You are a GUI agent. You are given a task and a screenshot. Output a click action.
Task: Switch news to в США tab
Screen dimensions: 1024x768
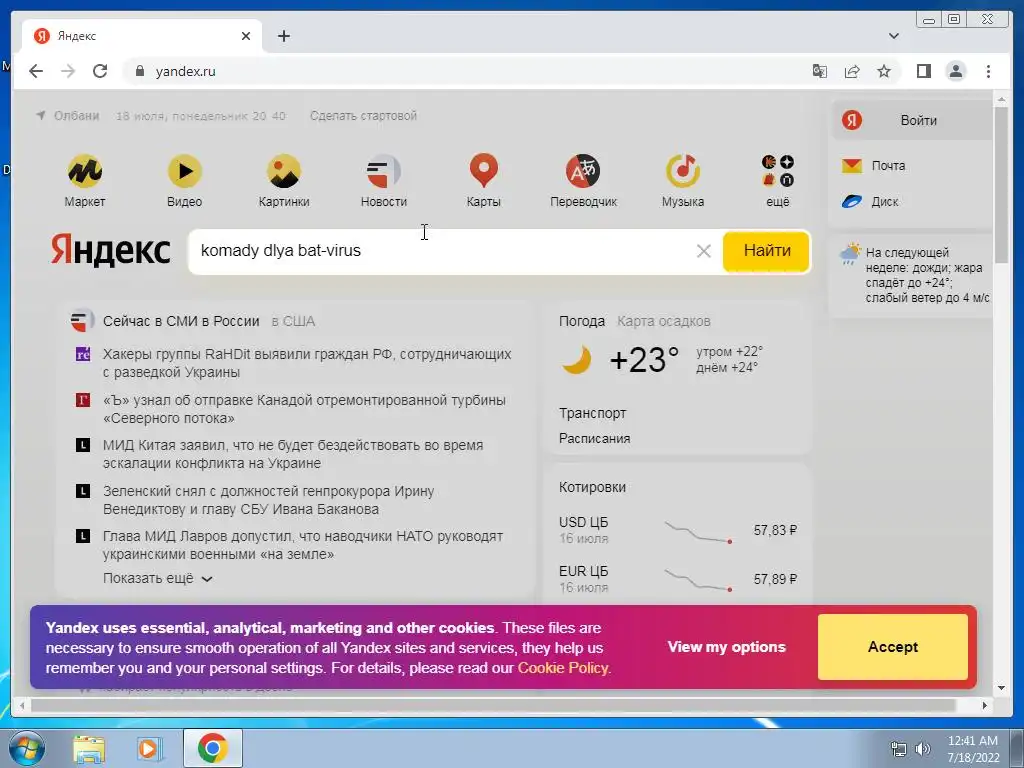293,321
